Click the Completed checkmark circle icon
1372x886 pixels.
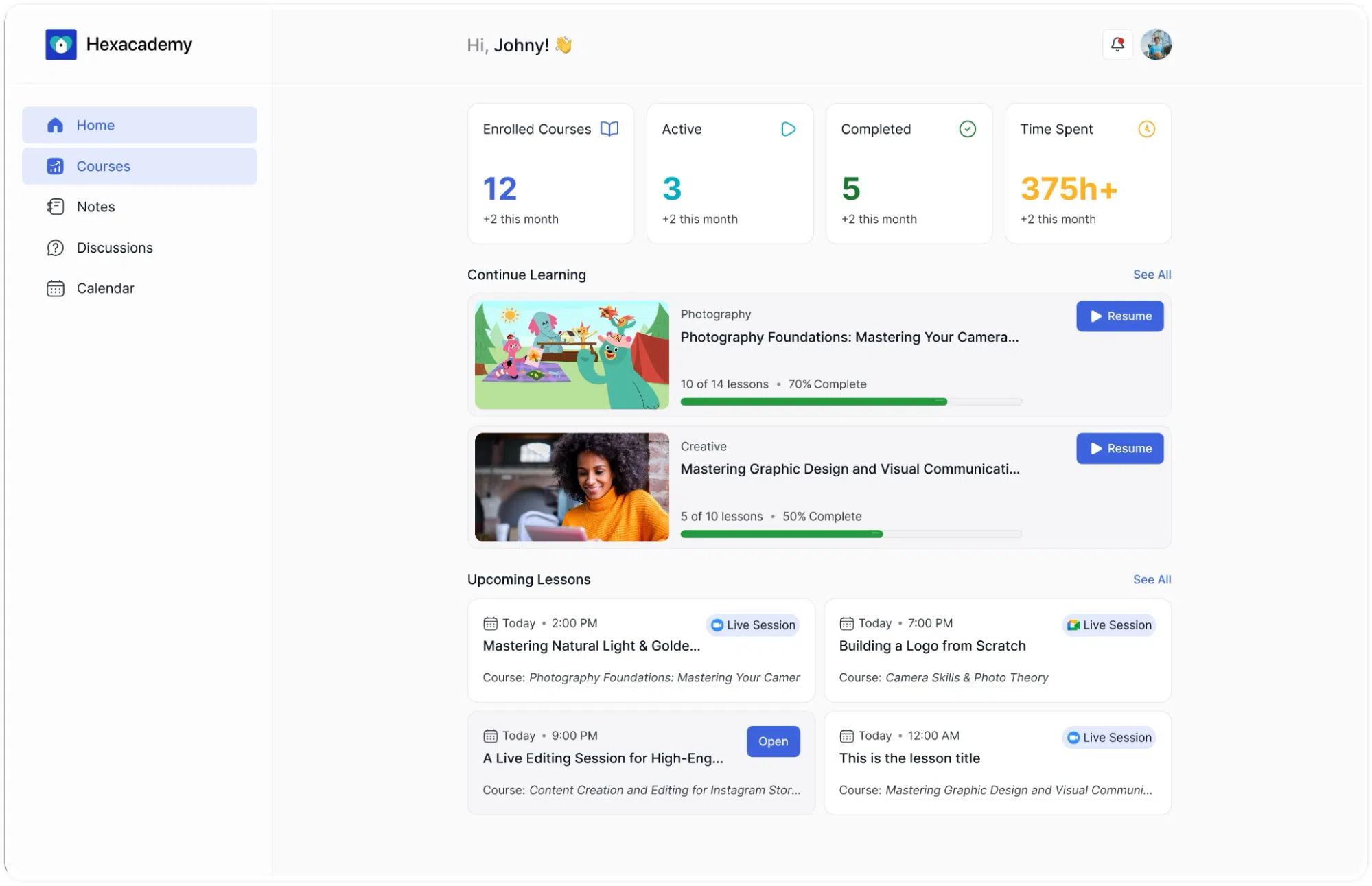coord(967,129)
